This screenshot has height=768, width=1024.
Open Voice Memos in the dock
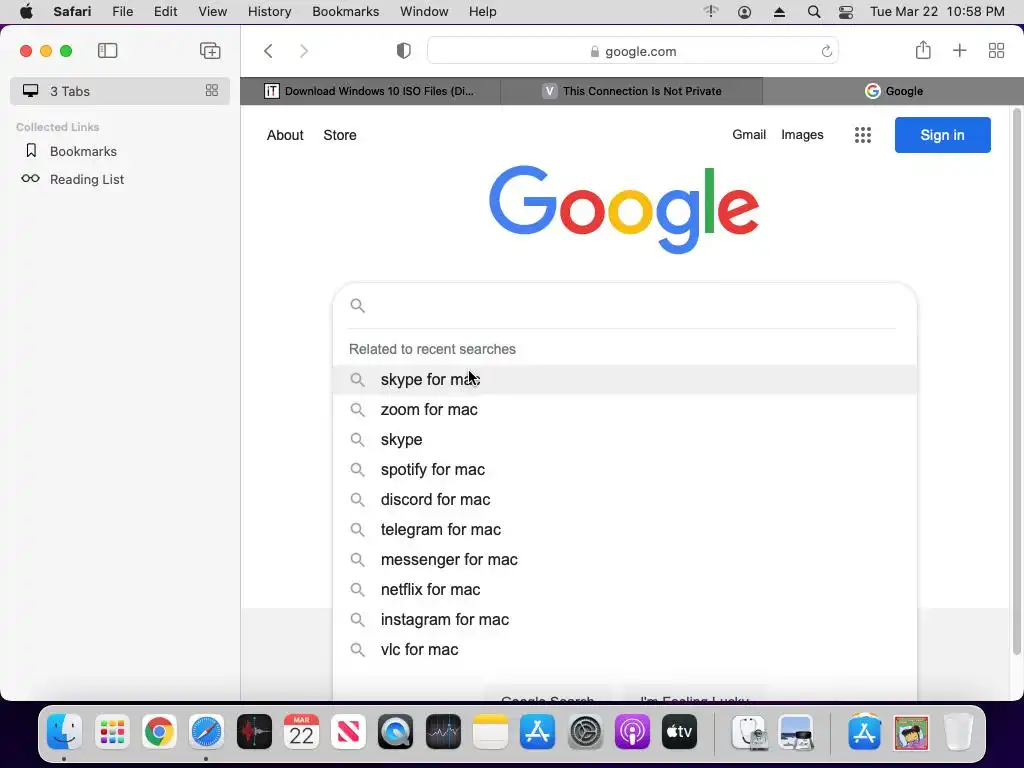(x=254, y=732)
